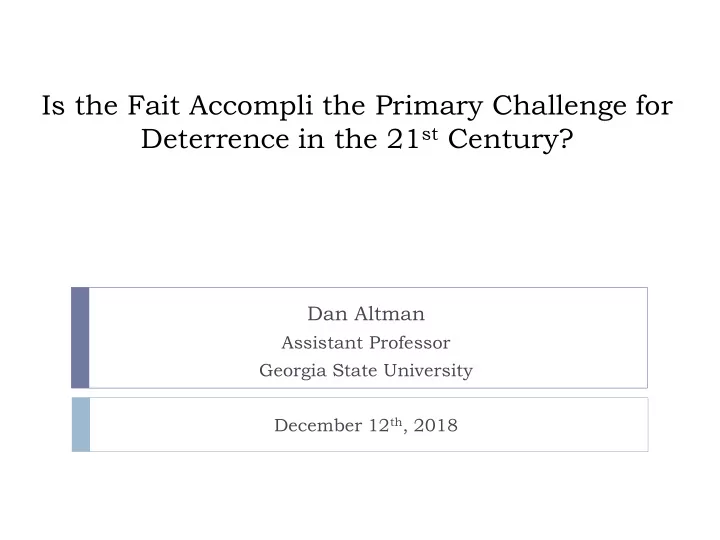Click the word December

318,425
